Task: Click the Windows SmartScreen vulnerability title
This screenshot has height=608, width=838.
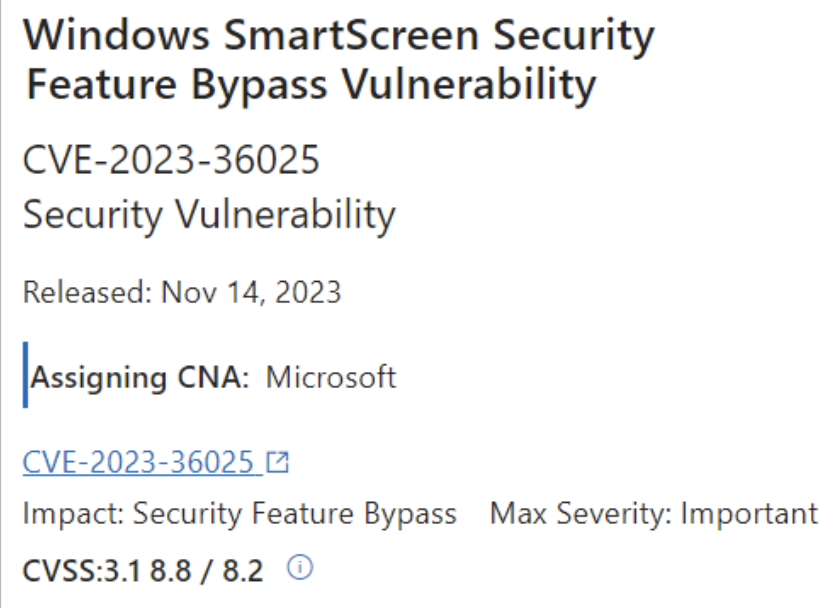Action: [339, 60]
